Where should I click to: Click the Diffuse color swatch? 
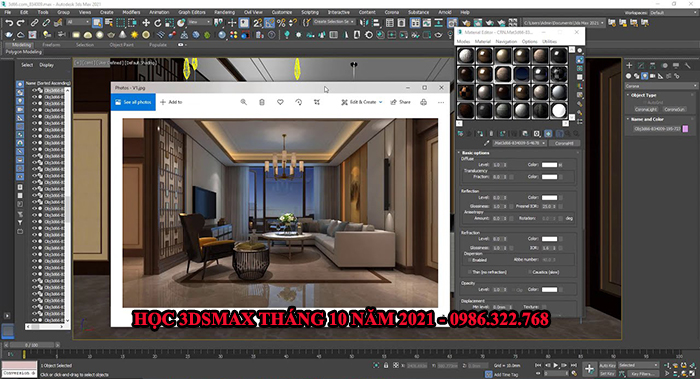549,165
